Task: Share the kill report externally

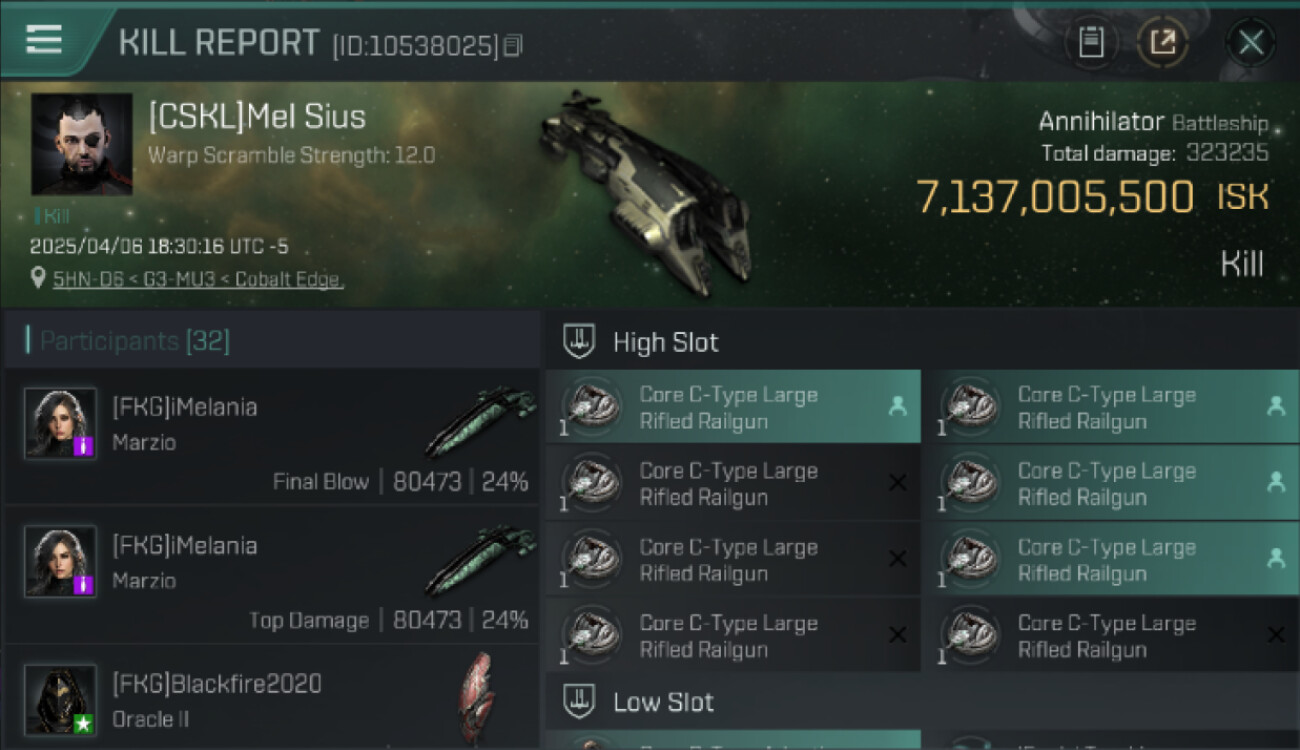Action: (x=1163, y=43)
